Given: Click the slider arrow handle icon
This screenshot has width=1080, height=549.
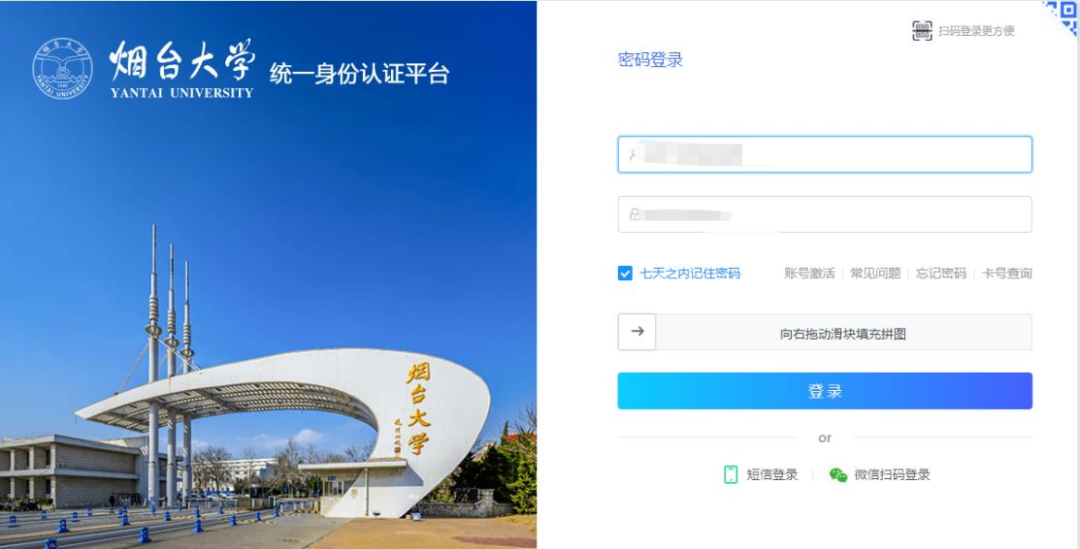Looking at the screenshot, I should click(637, 332).
